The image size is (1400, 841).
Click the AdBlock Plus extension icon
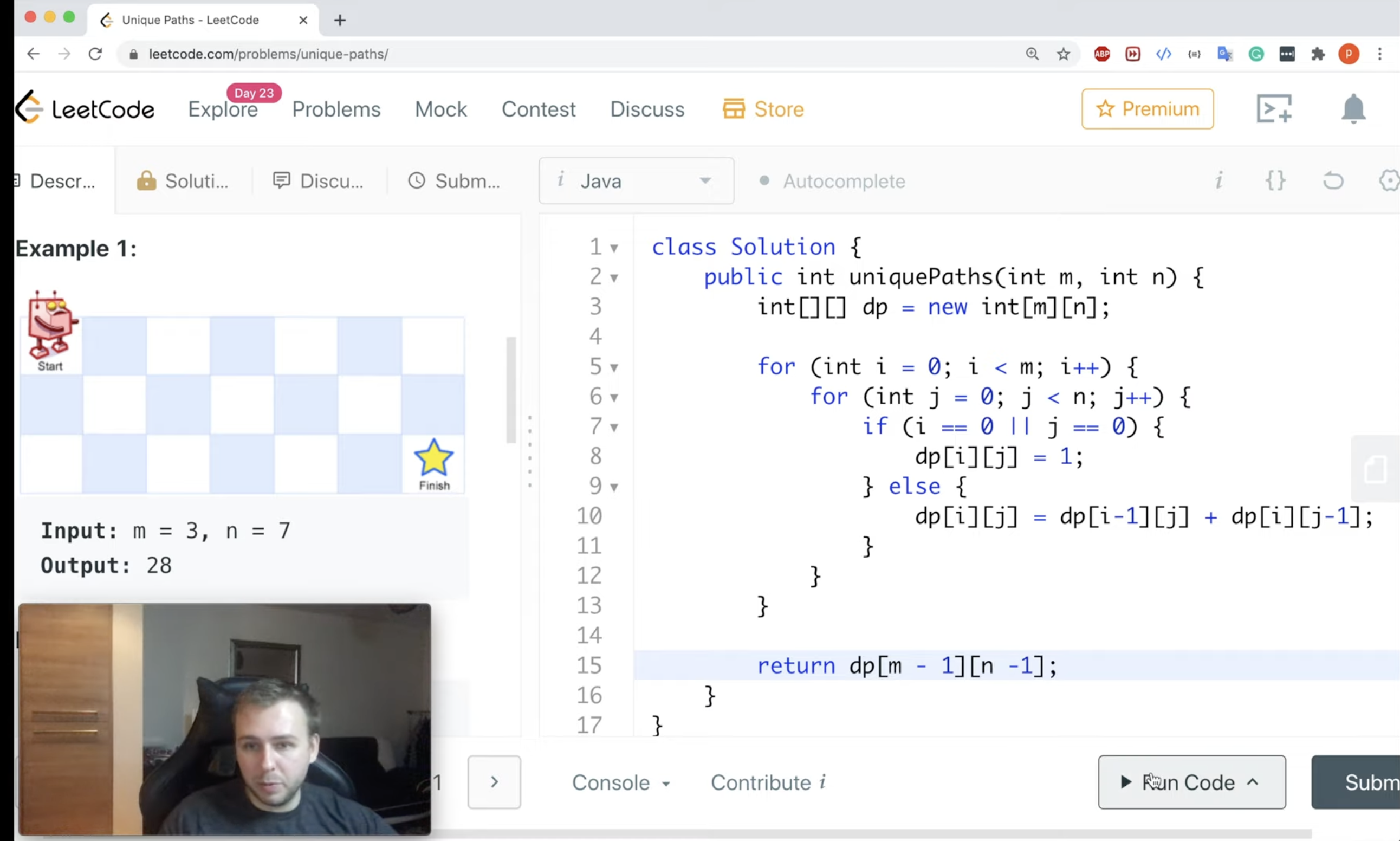tap(1101, 54)
